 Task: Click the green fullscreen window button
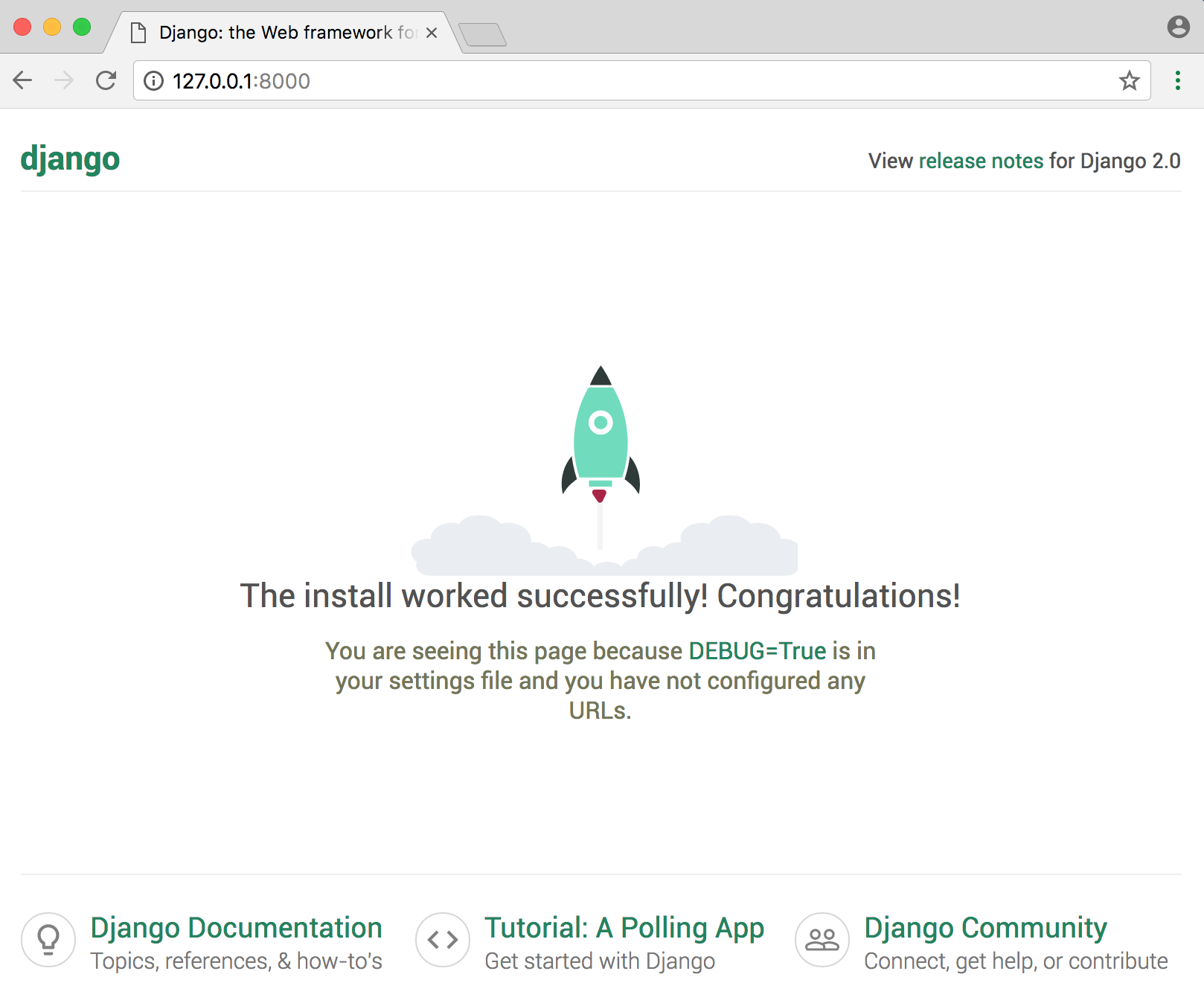[82, 27]
